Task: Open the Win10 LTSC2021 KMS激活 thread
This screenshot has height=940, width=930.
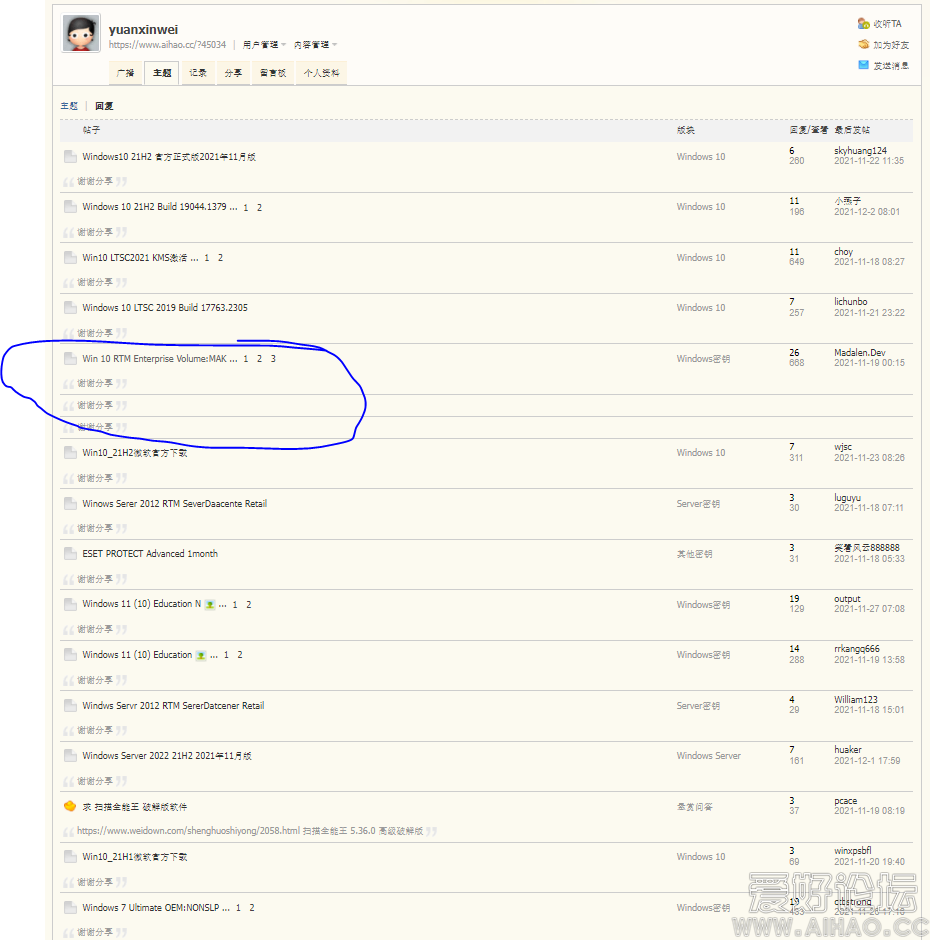Action: [140, 258]
